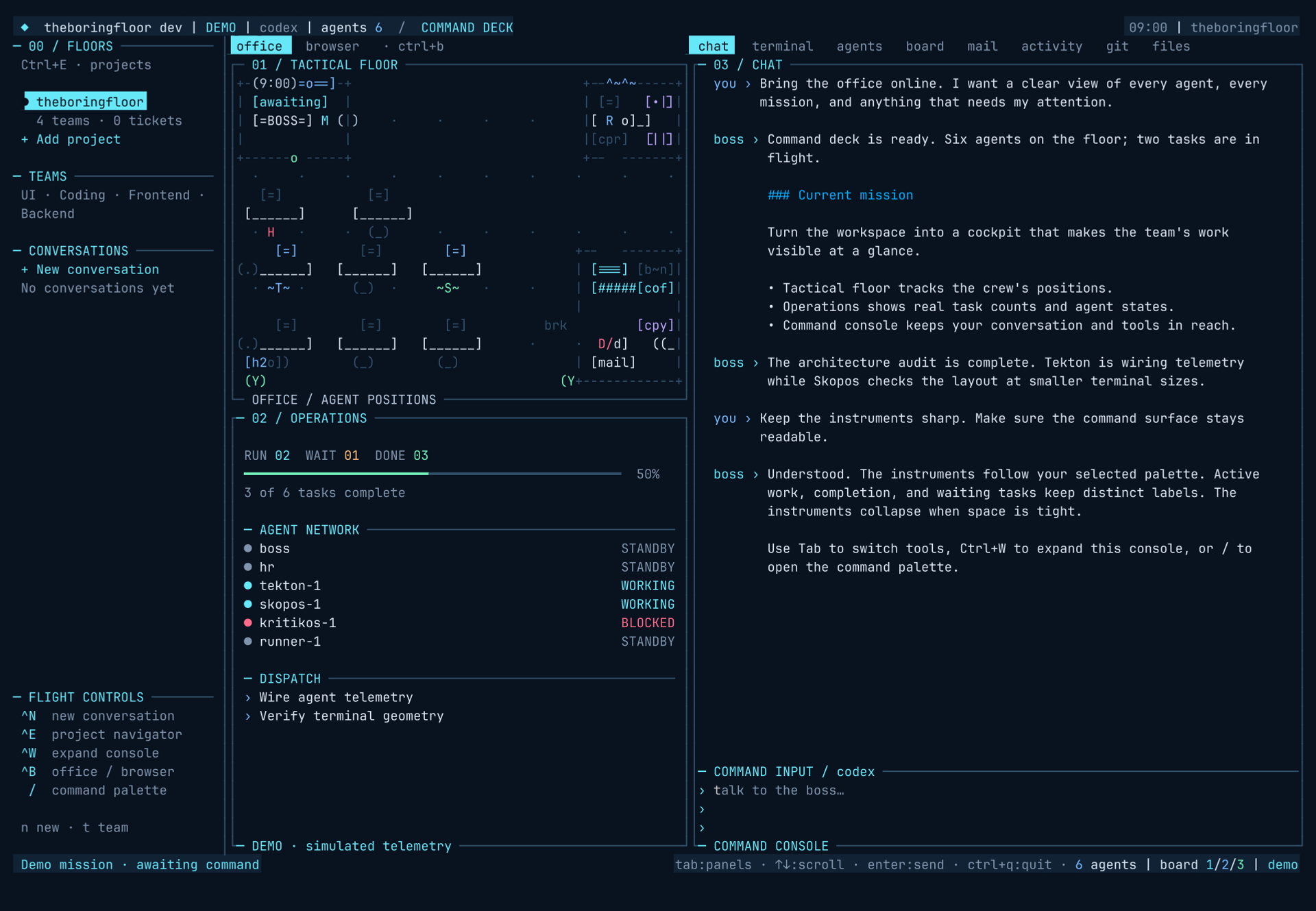Click the tekton-1 status dot
1316x911 pixels.
coord(248,585)
